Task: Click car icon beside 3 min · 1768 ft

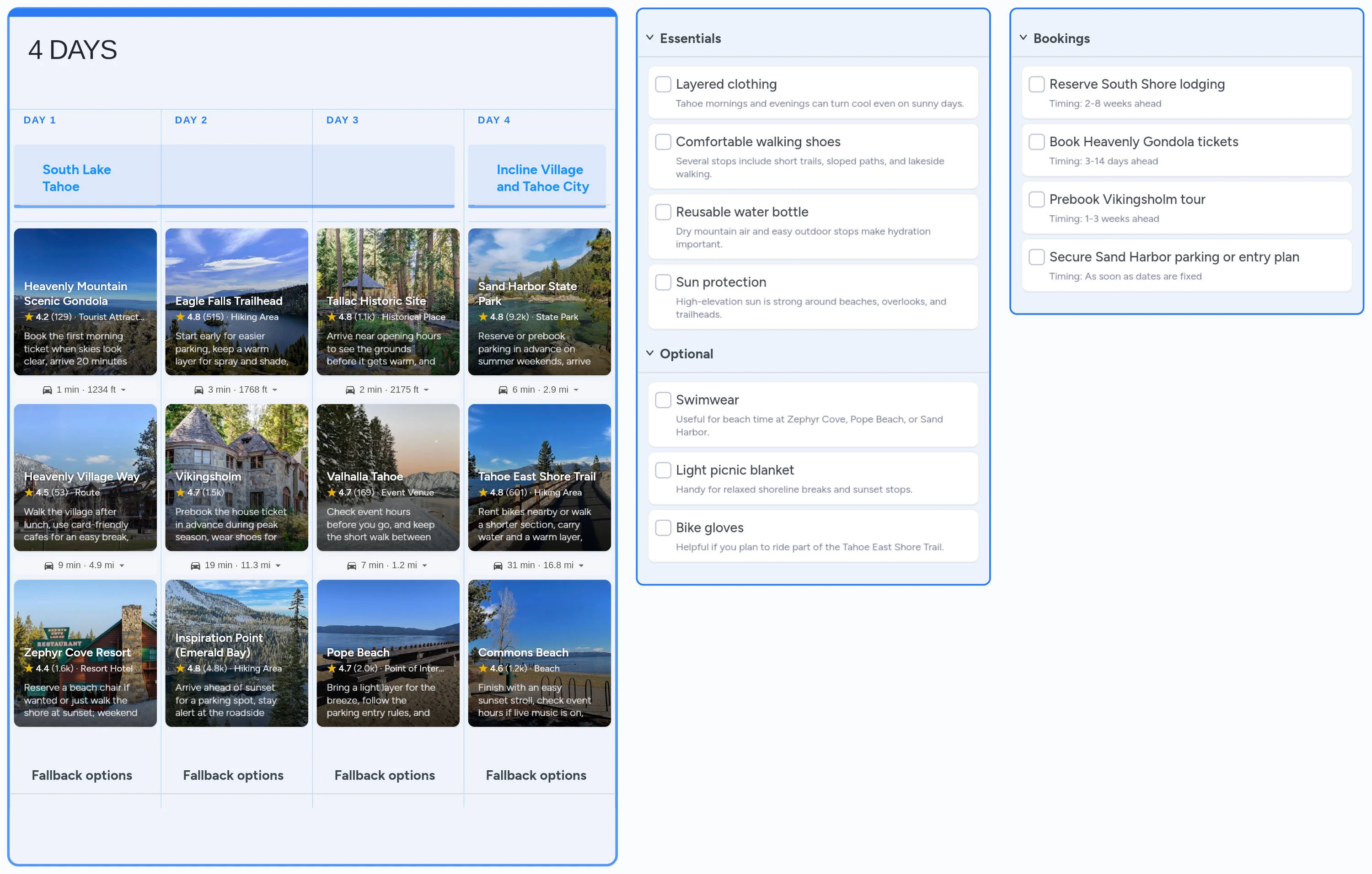Action: point(199,390)
